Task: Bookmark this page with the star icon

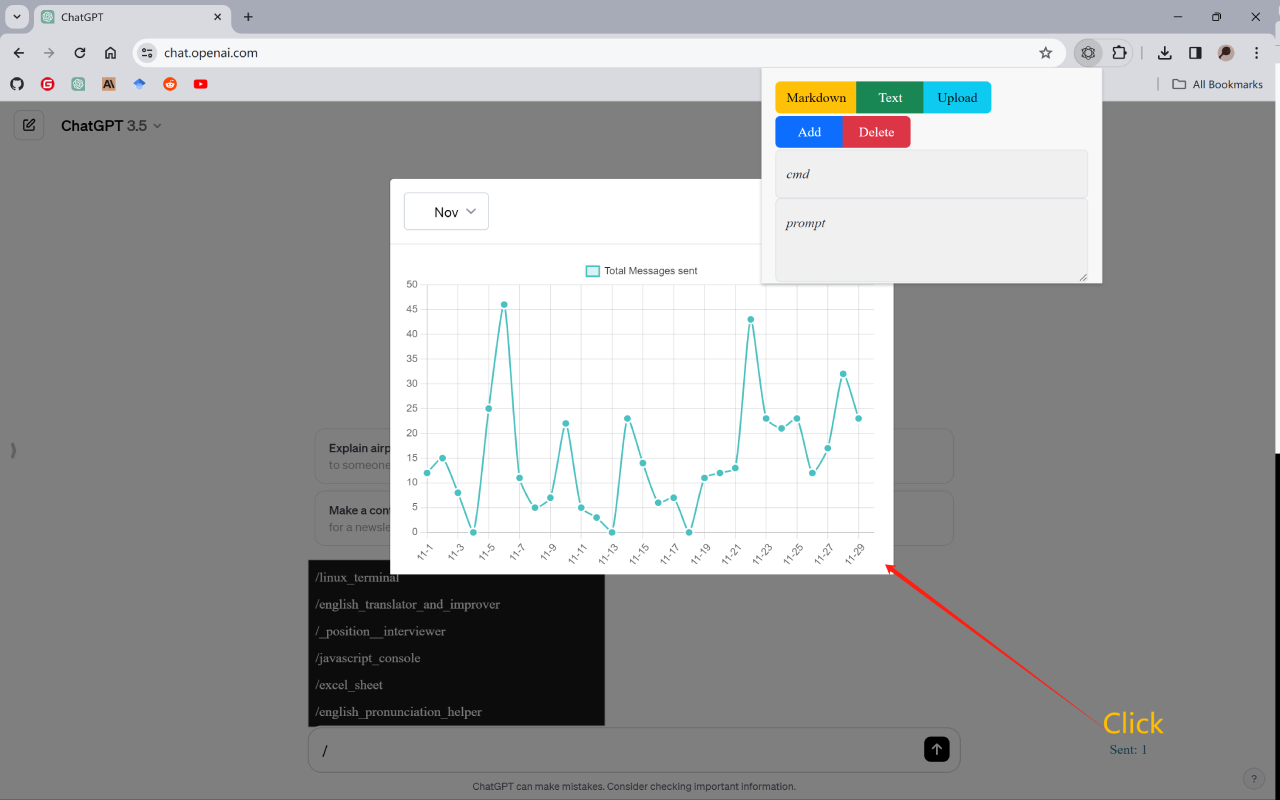Action: 1046,53
